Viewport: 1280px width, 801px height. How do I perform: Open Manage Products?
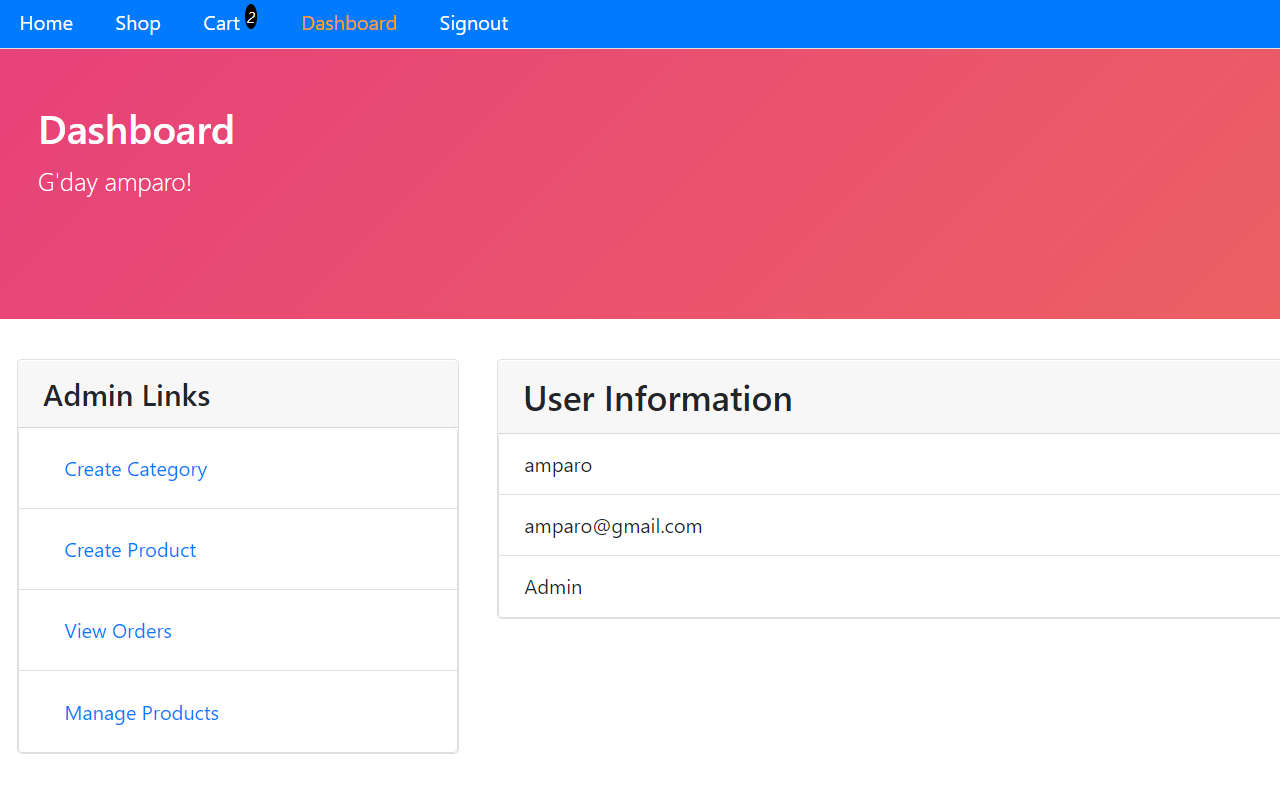(x=141, y=712)
